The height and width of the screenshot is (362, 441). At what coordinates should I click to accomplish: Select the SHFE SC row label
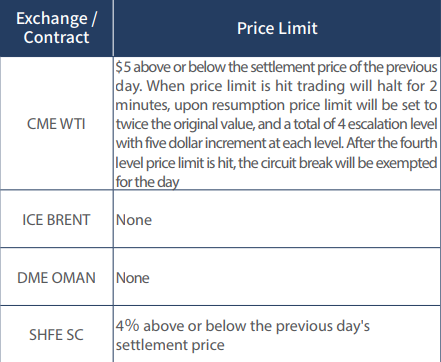pyautogui.click(x=56, y=335)
